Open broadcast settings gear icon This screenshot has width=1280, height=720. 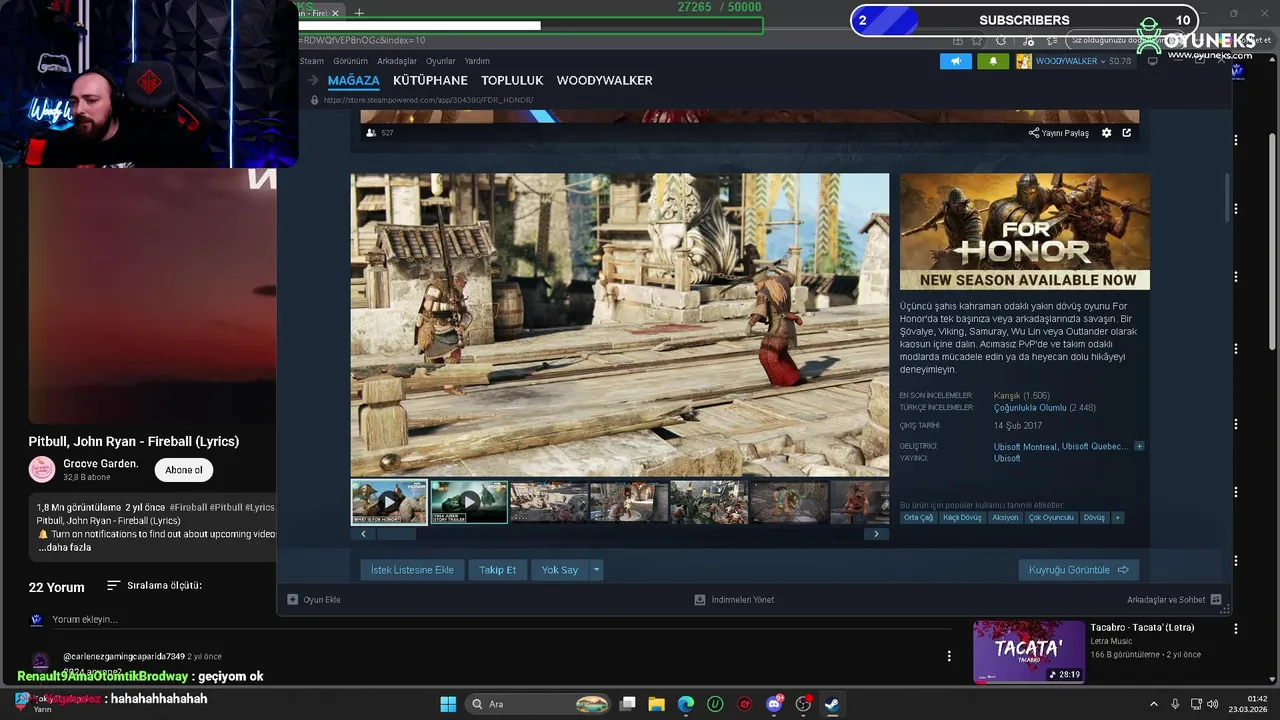coord(1106,133)
